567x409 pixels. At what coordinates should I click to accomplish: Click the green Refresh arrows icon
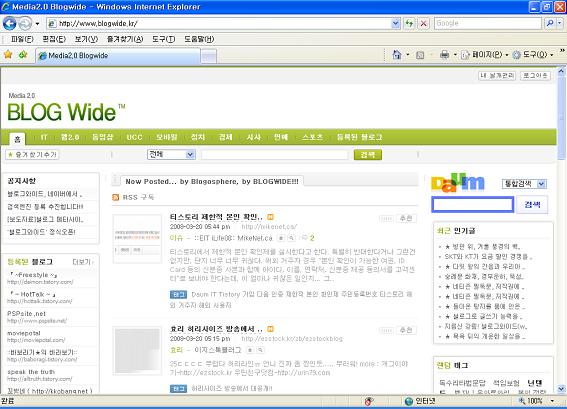click(x=409, y=24)
